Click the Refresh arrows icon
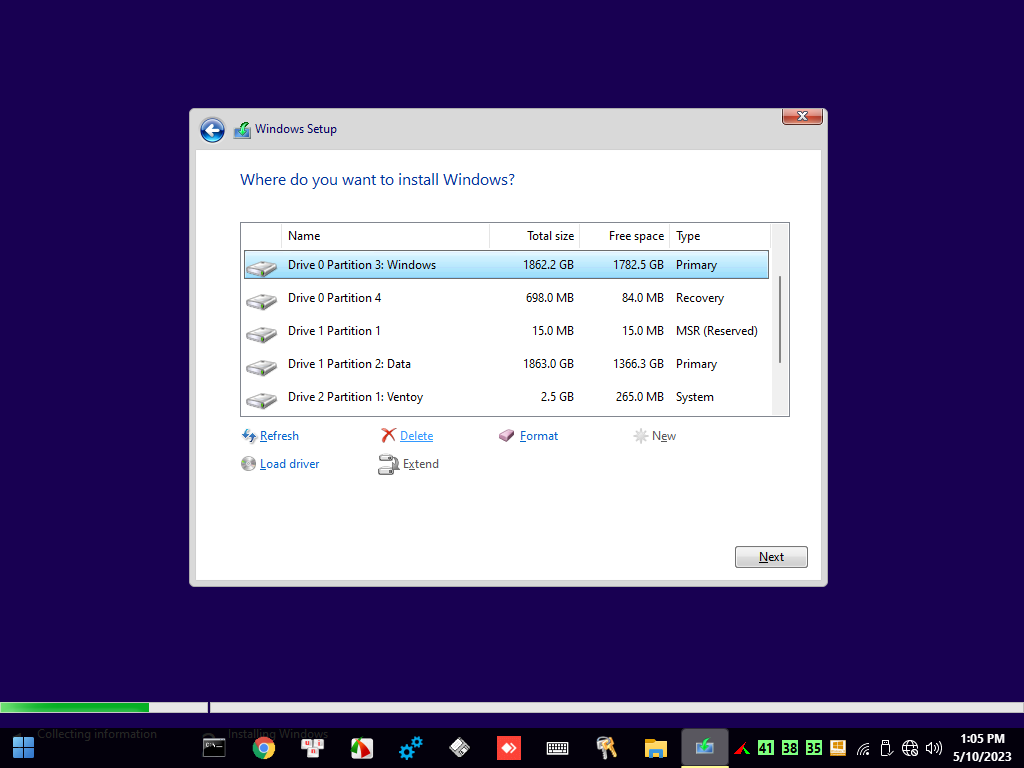This screenshot has height=768, width=1024. 249,436
